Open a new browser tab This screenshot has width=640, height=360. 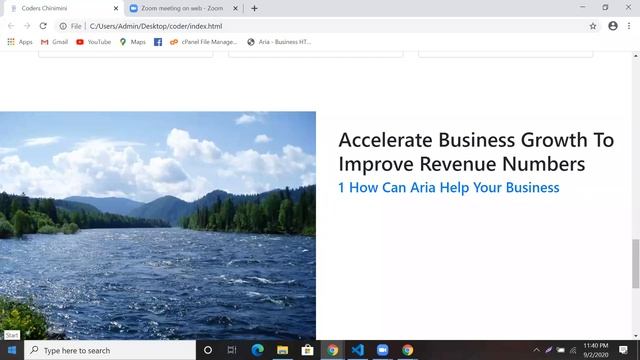point(254,8)
